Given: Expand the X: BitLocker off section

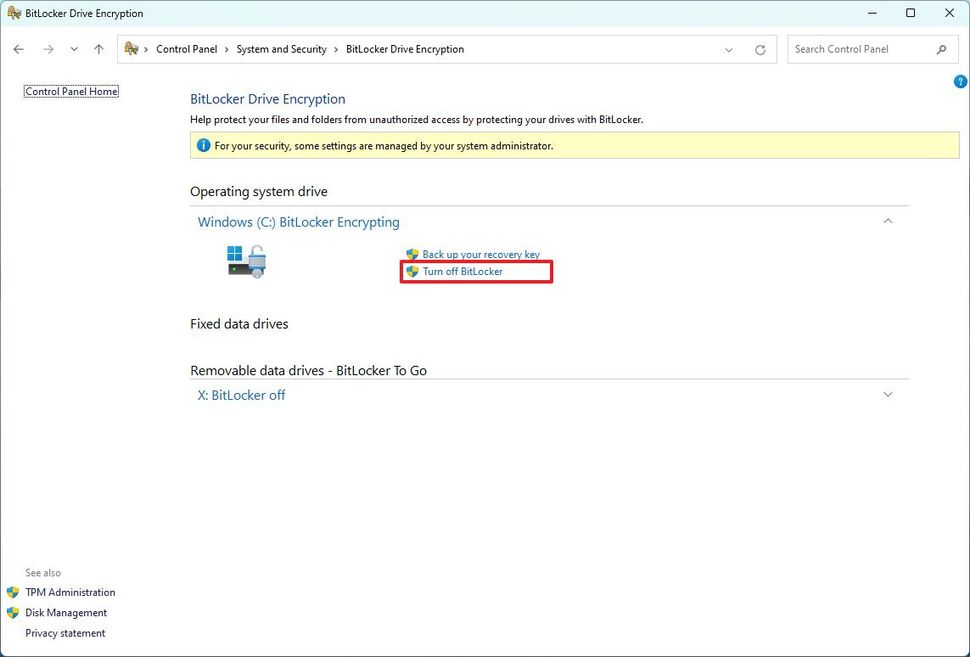Looking at the screenshot, I should [888, 394].
